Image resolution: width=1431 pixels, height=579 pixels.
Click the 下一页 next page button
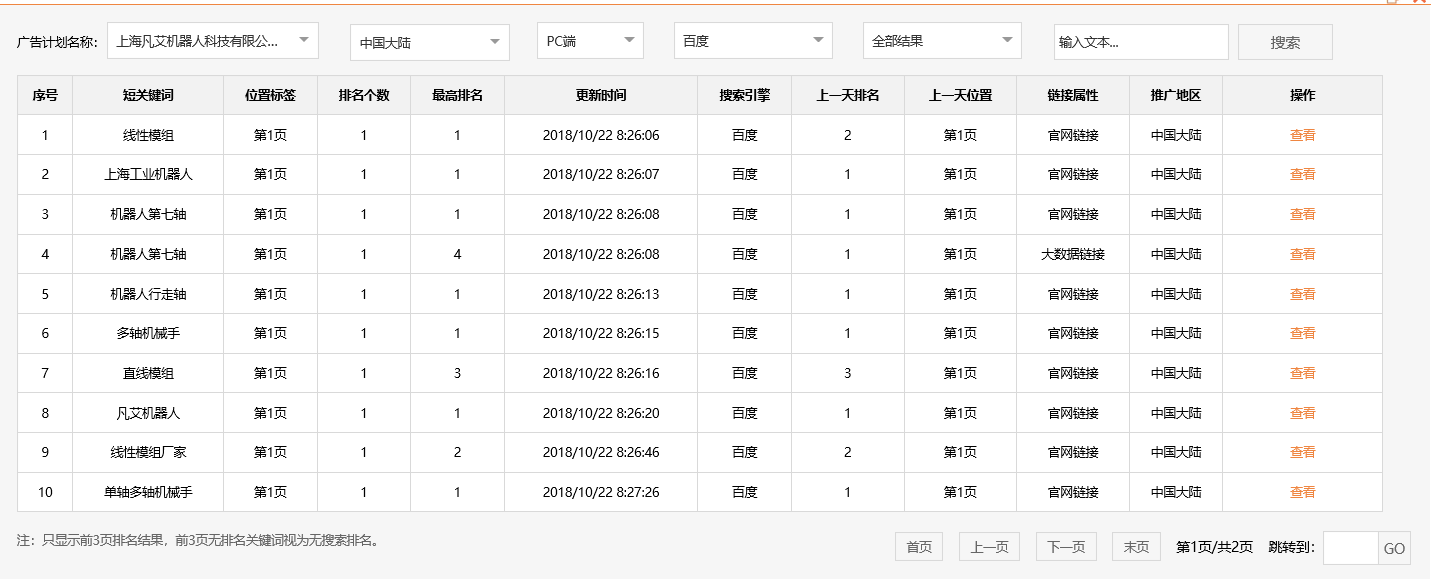1066,546
